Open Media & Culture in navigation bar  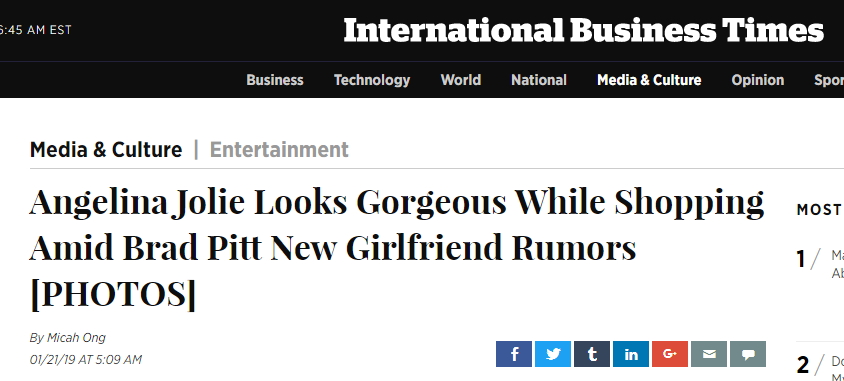tap(649, 80)
